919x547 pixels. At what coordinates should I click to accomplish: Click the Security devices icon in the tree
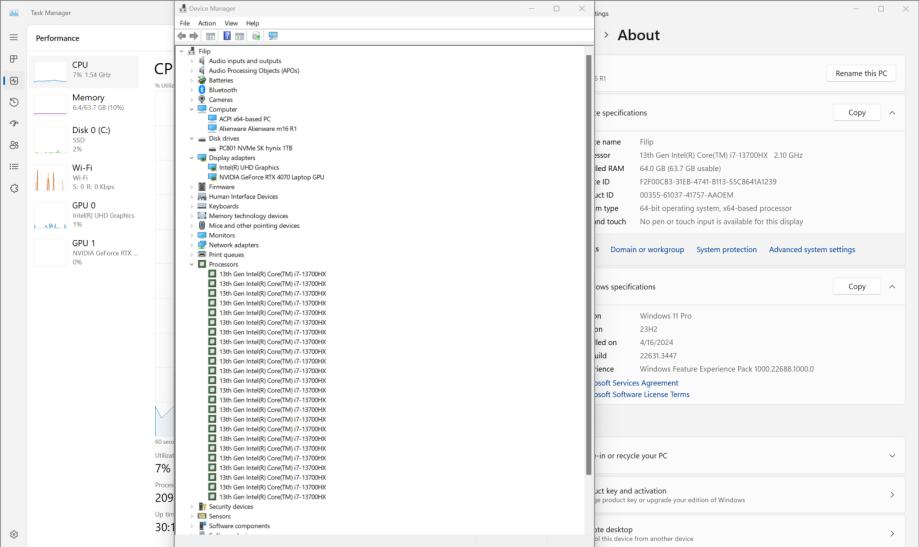point(202,507)
